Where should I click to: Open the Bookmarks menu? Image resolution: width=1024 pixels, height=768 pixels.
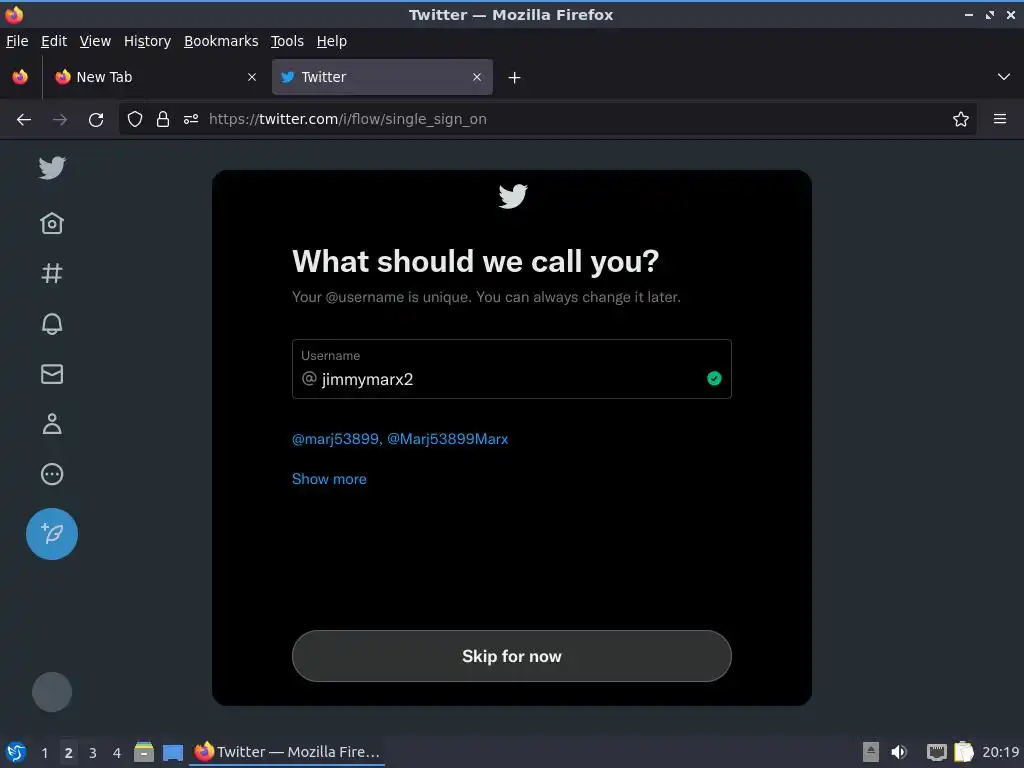tap(221, 41)
